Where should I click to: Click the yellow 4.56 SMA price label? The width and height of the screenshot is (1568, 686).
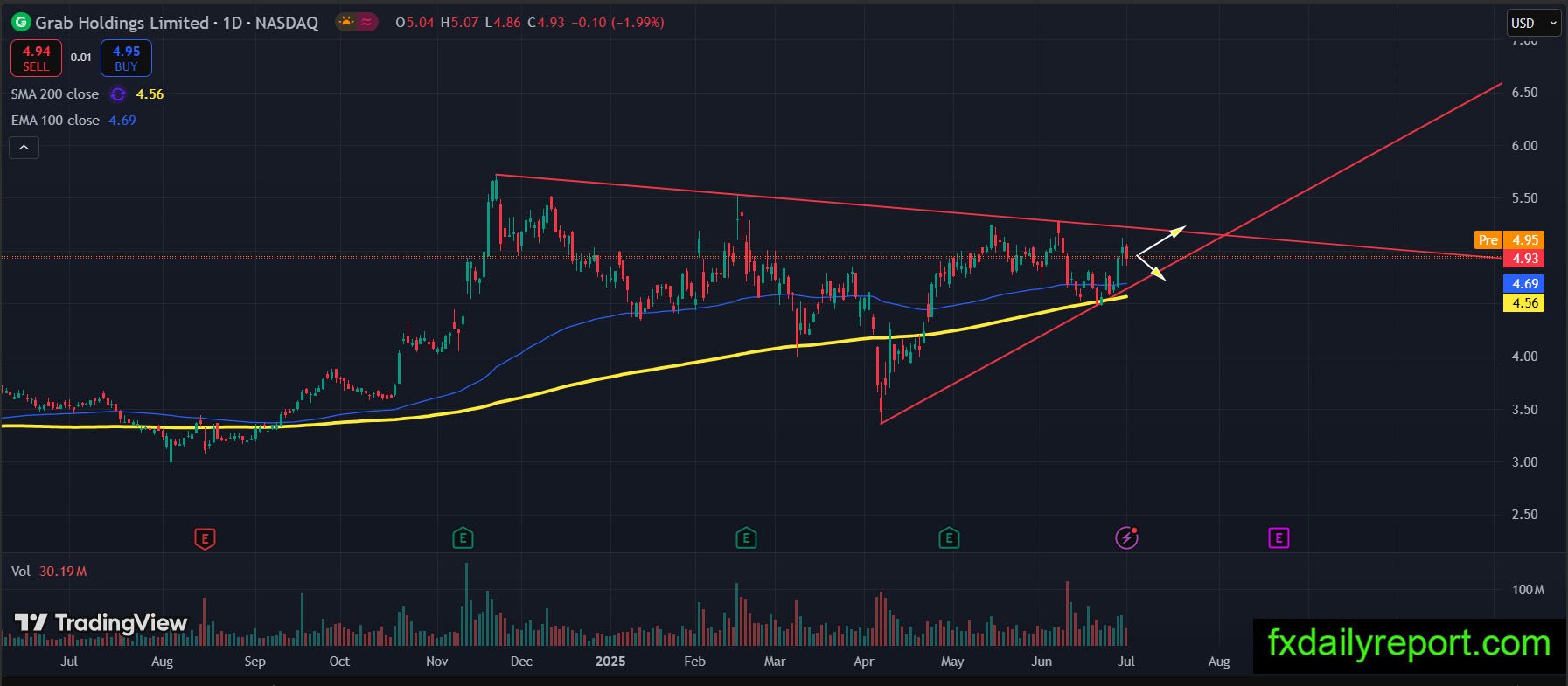[1523, 303]
